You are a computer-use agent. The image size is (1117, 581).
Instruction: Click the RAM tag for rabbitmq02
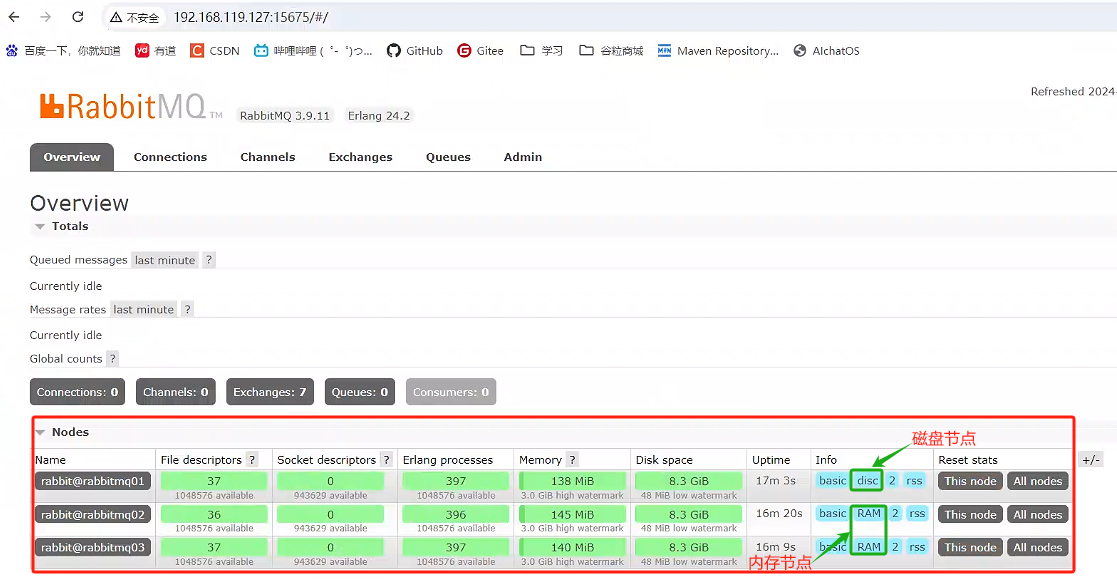pos(868,513)
